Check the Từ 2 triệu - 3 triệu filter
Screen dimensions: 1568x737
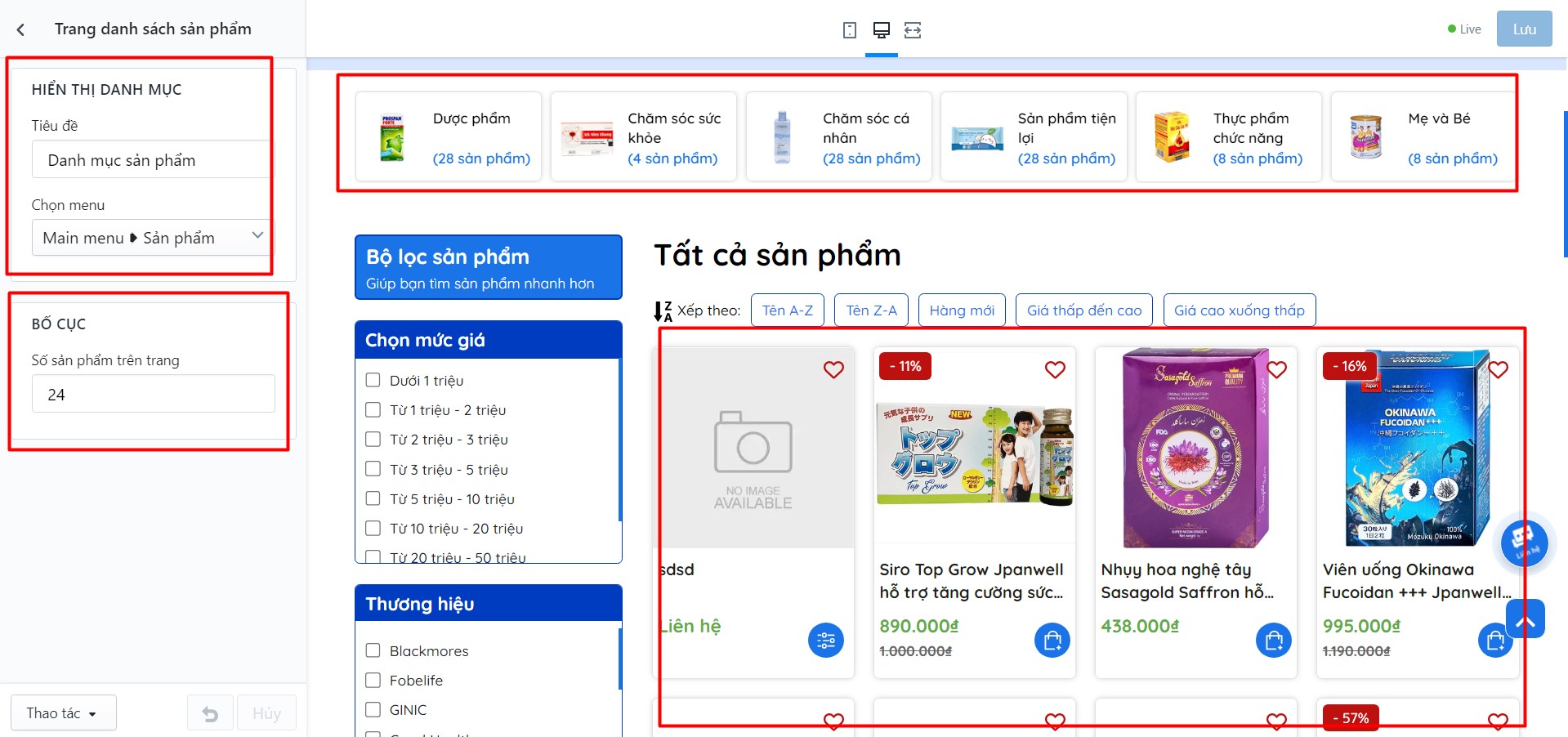373,439
